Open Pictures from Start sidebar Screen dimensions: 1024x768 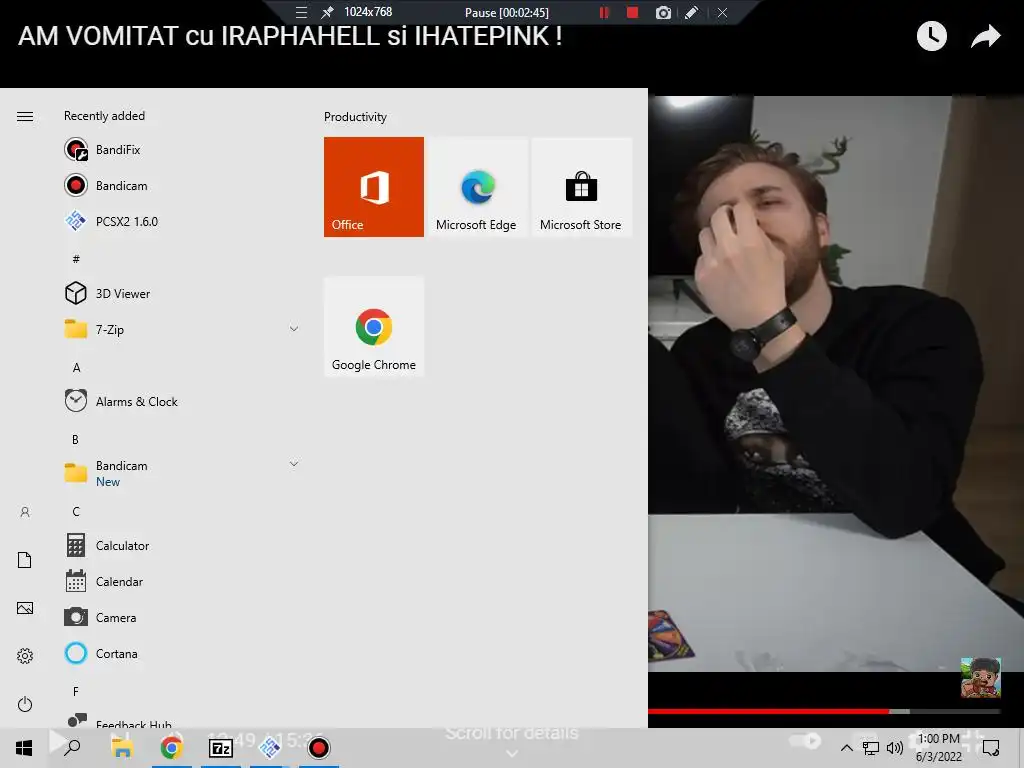point(25,608)
